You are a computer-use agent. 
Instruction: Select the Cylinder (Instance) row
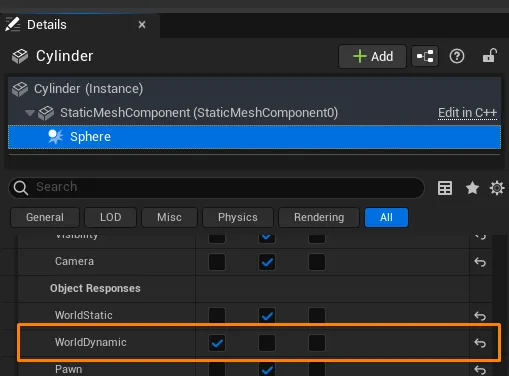coord(254,89)
